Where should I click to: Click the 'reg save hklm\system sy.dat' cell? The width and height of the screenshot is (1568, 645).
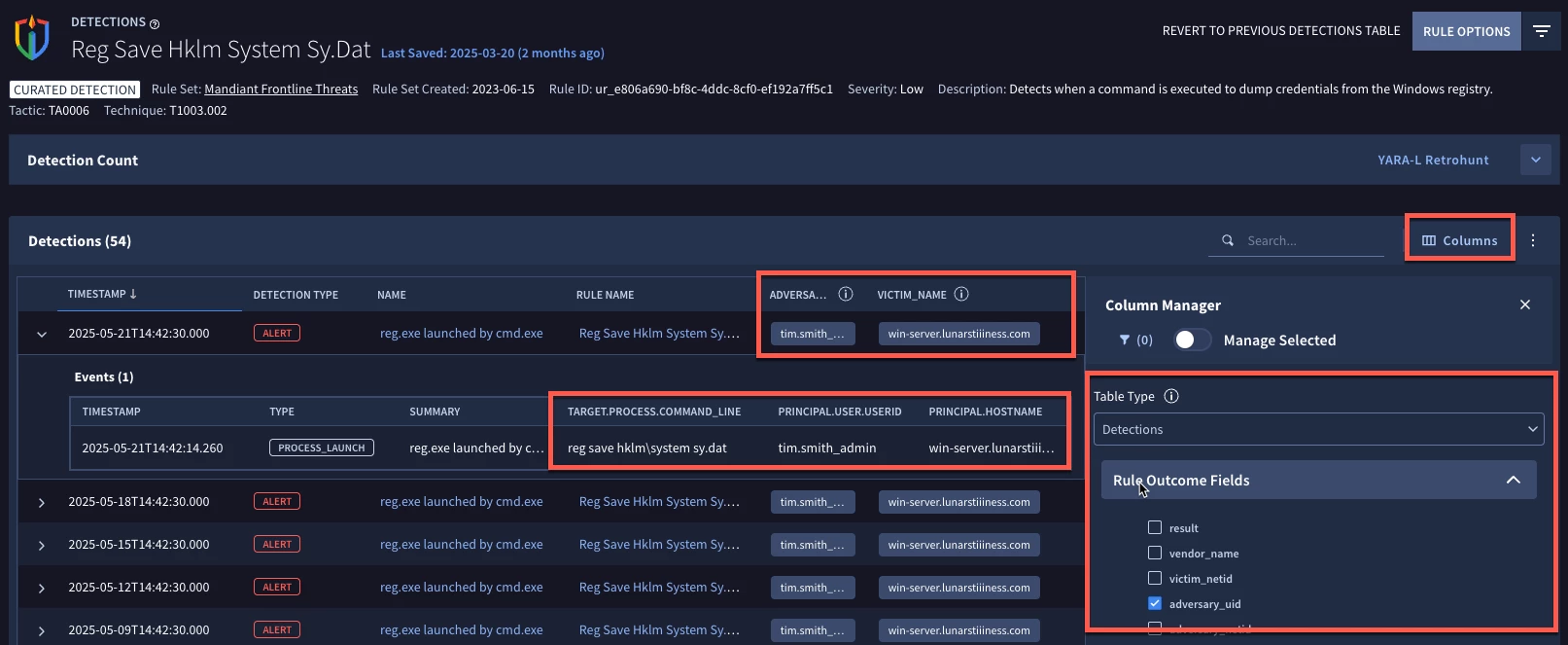point(647,448)
